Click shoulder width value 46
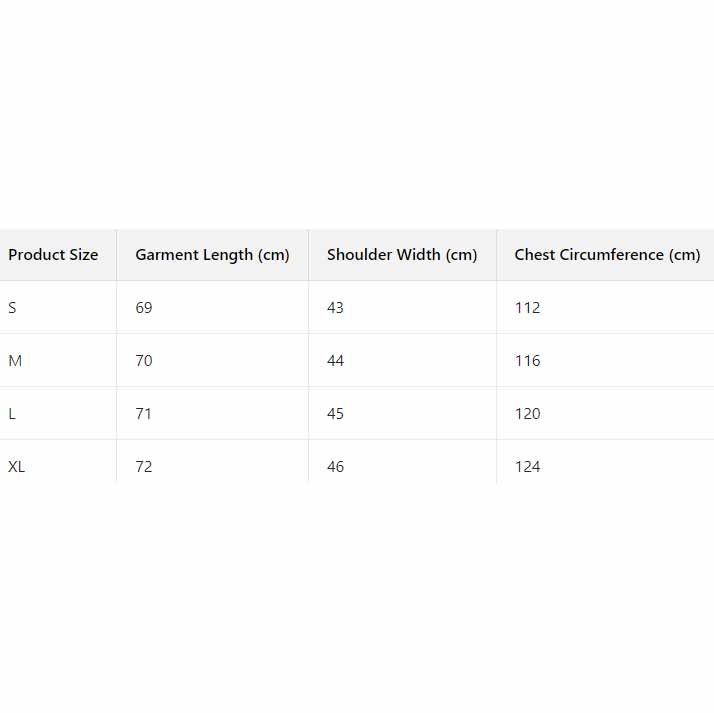Image resolution: width=714 pixels, height=713 pixels. tap(335, 467)
